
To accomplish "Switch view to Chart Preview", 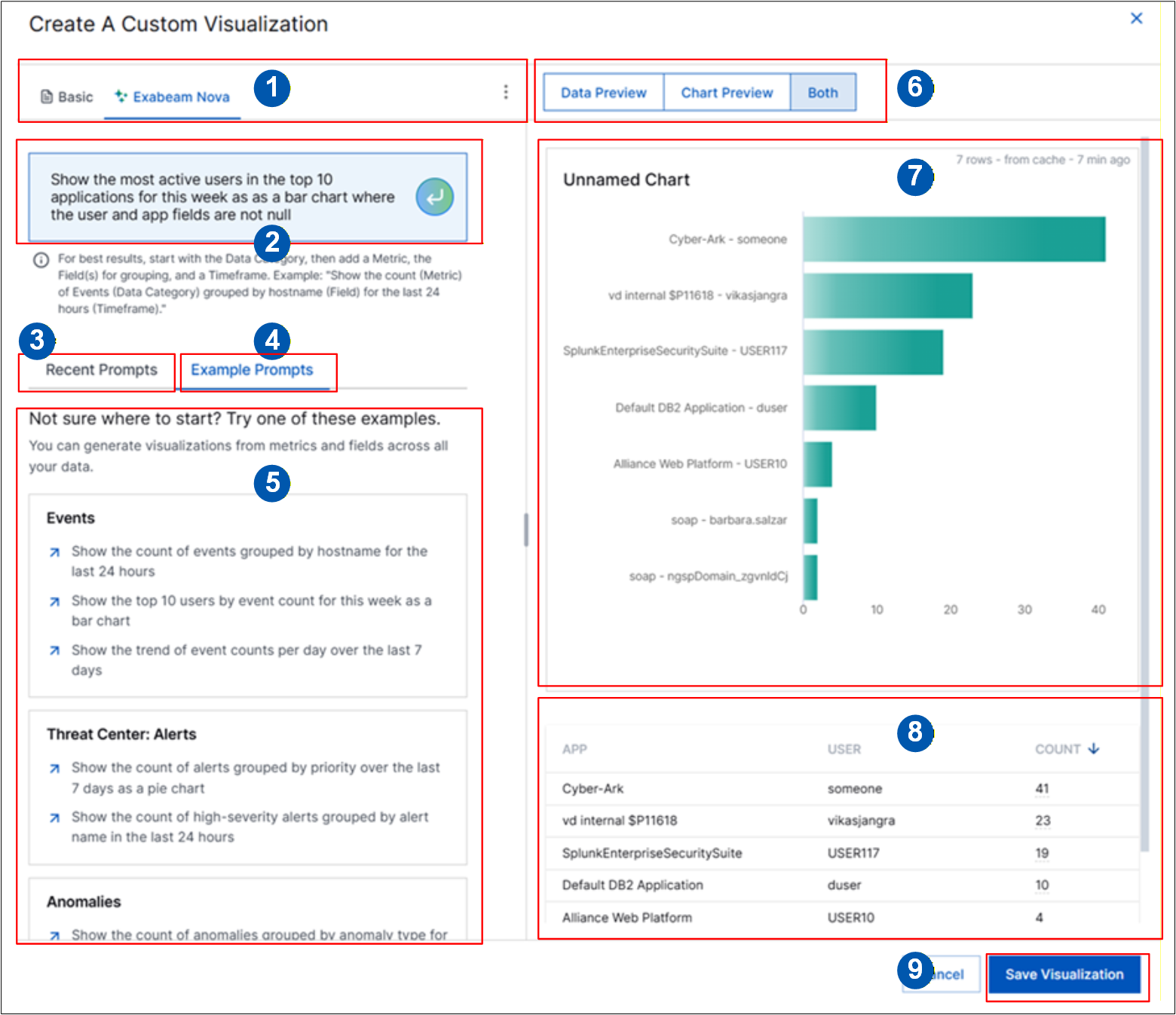I will pos(727,93).
